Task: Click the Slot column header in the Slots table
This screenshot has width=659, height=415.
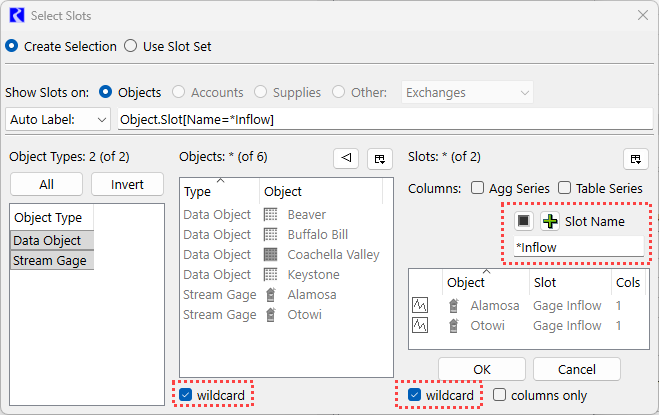Action: [x=568, y=283]
